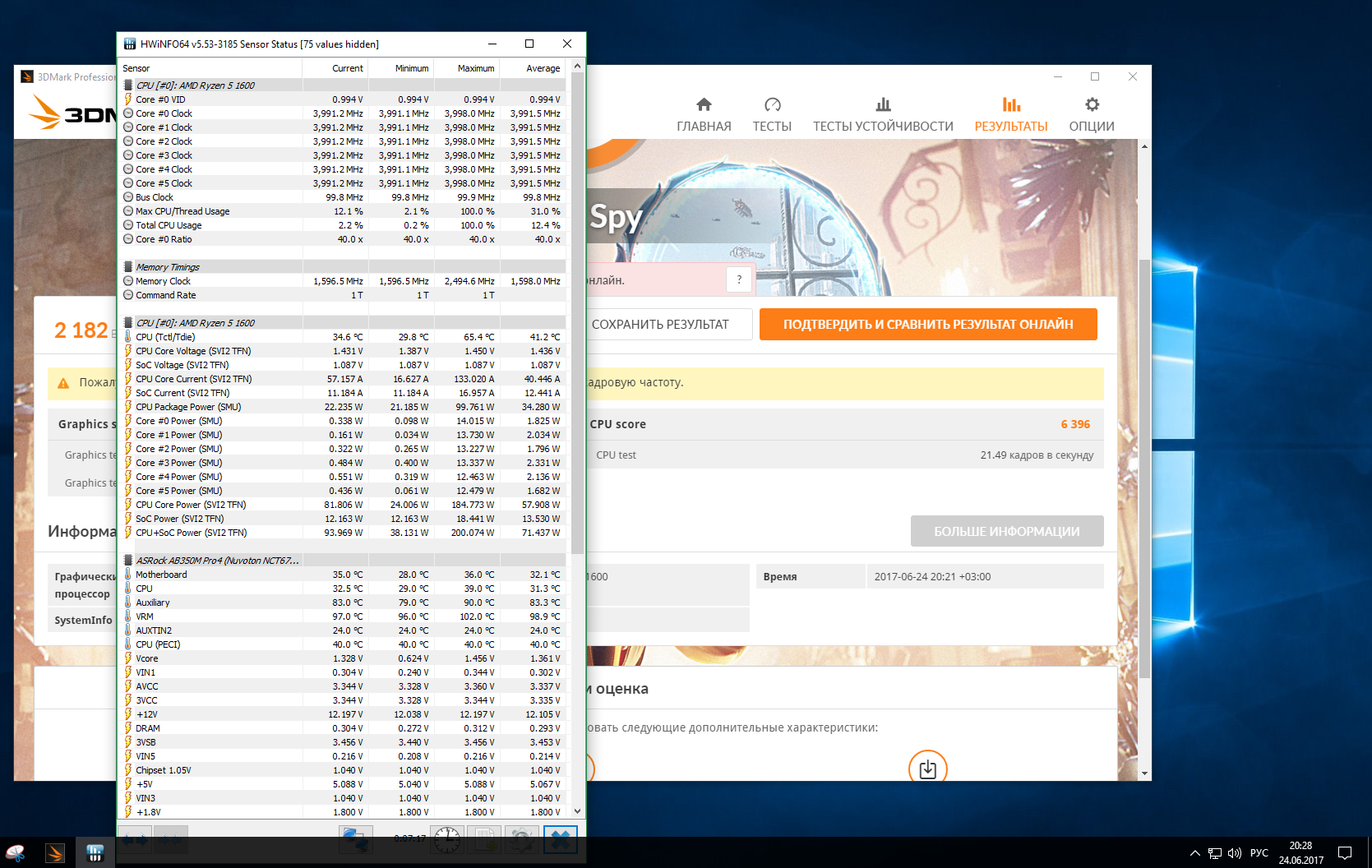Screen dimensions: 1372x868
Task: Click the HWiNFO scrollbar up arrow
Action: tap(578, 67)
